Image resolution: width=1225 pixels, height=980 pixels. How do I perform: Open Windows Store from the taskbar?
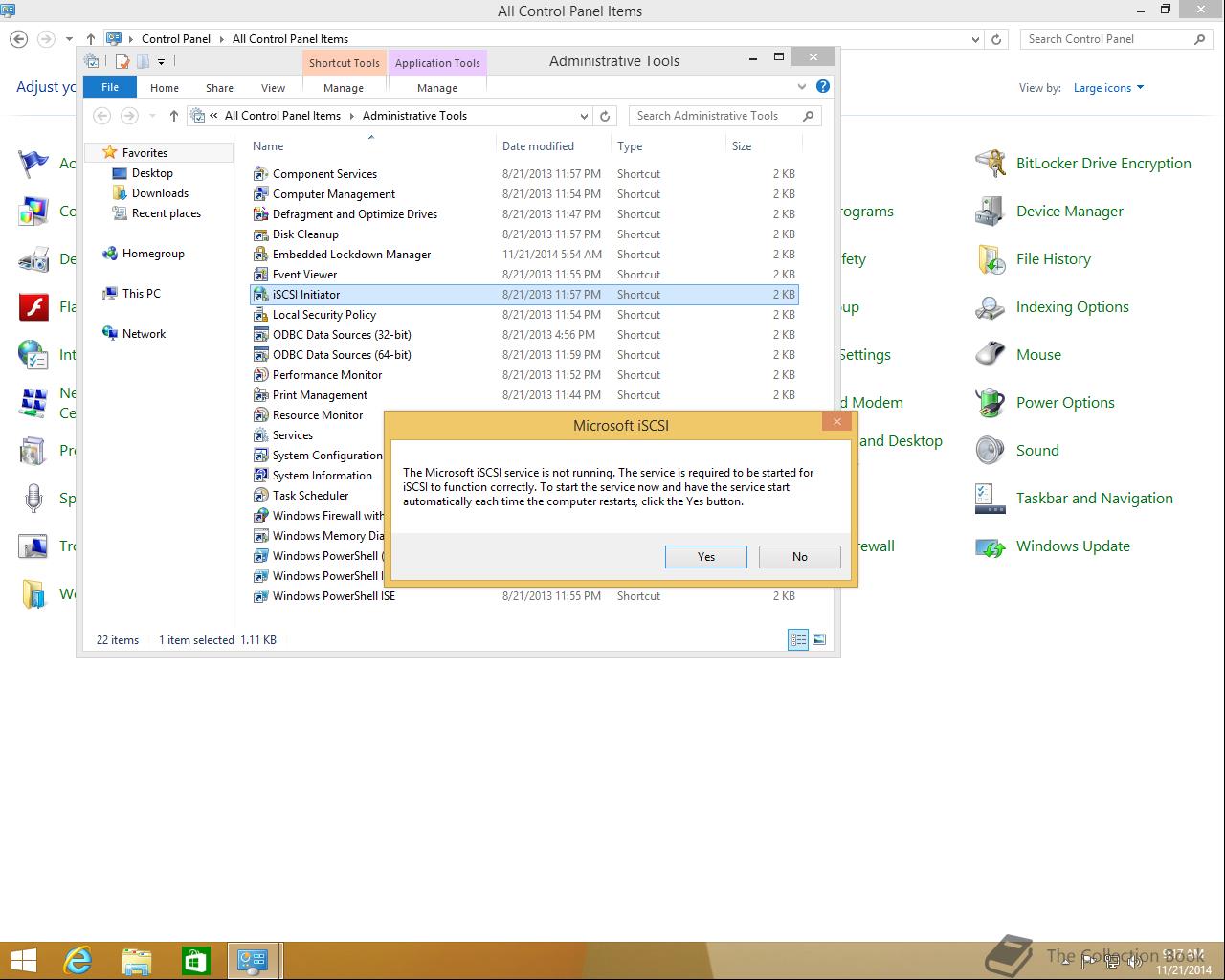(196, 960)
